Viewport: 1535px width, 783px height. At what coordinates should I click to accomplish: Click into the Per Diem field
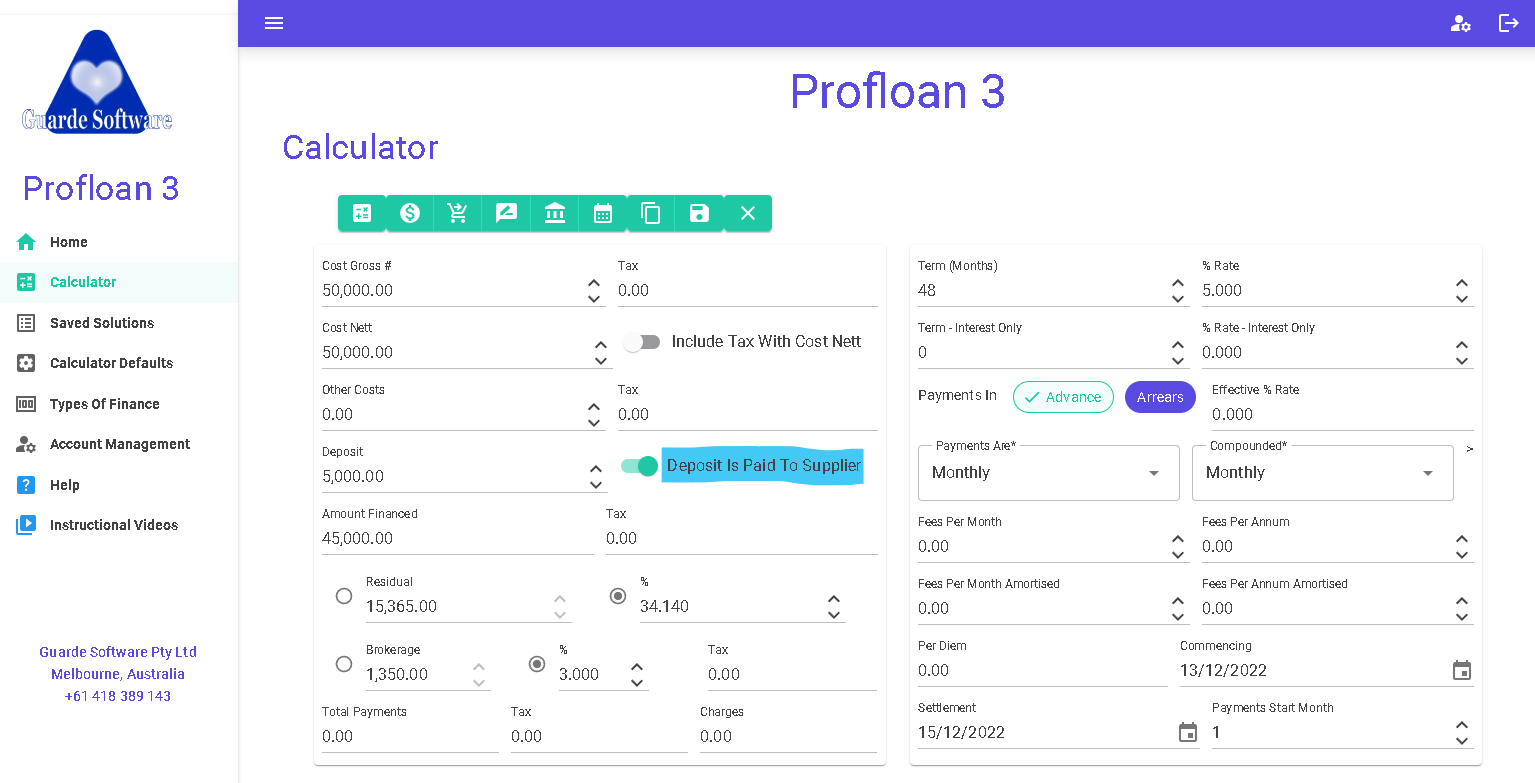coord(1043,670)
